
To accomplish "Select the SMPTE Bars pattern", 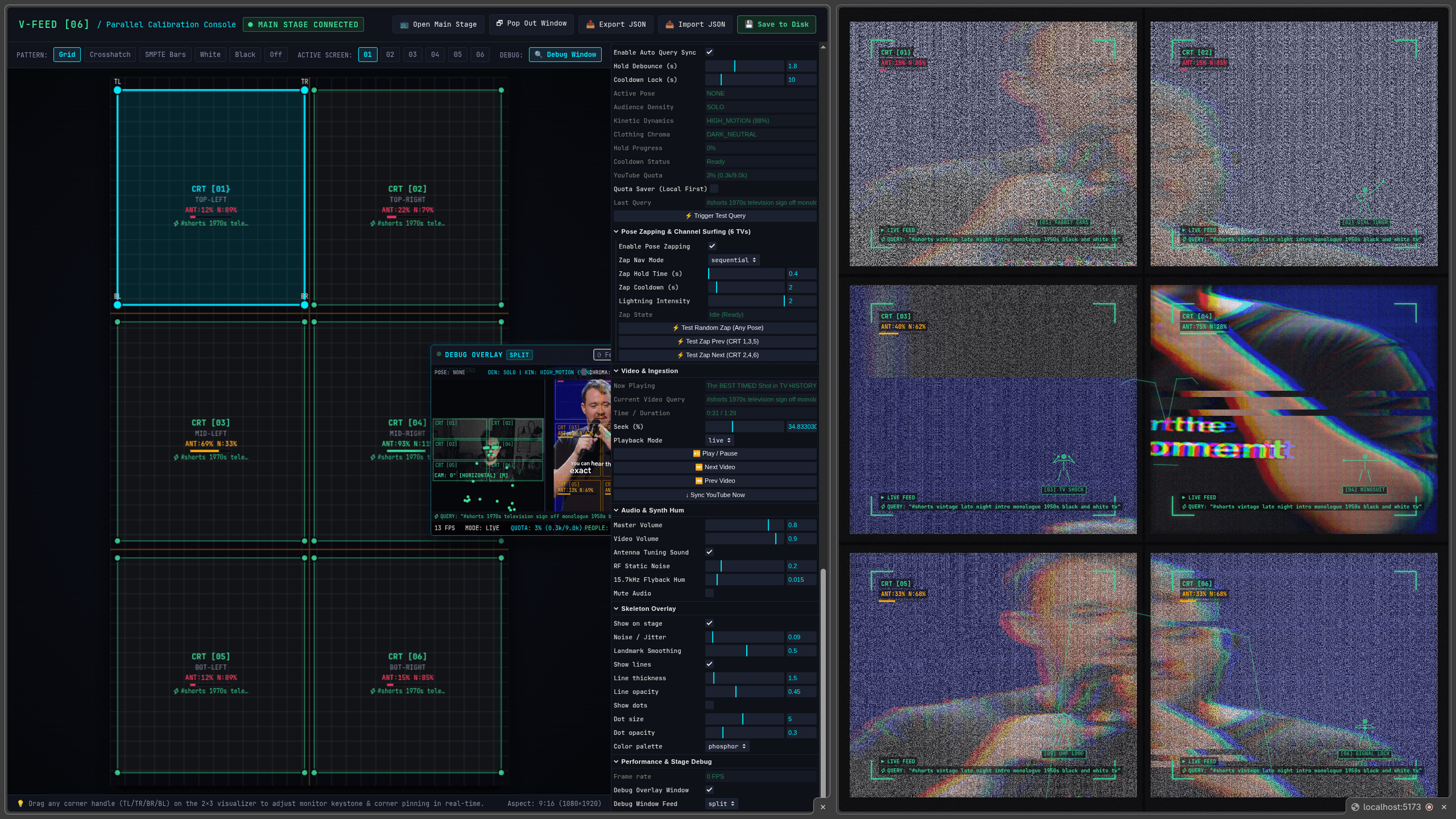I will coord(165,55).
